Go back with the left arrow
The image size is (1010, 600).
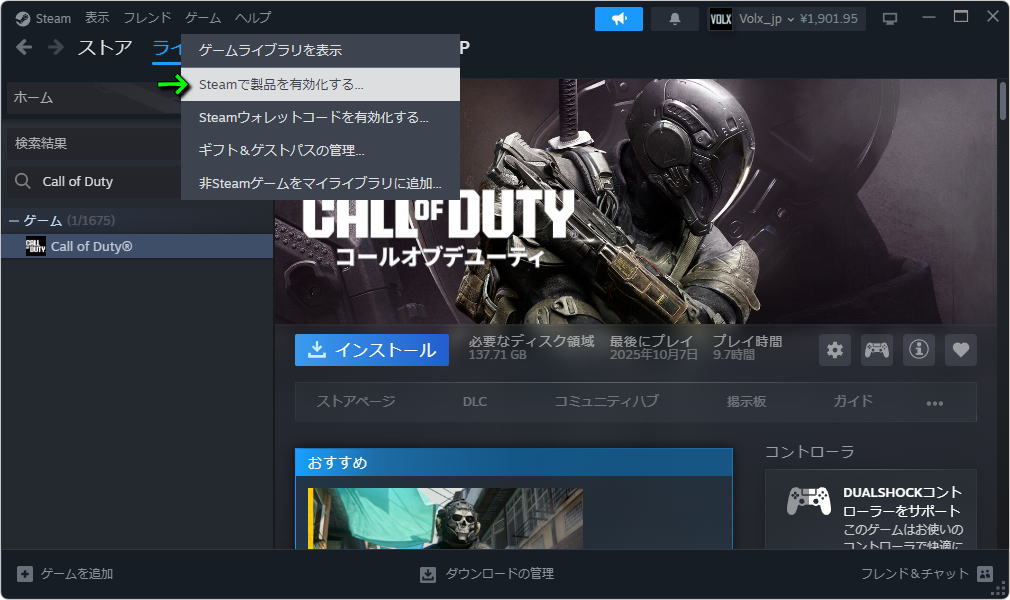click(x=24, y=47)
